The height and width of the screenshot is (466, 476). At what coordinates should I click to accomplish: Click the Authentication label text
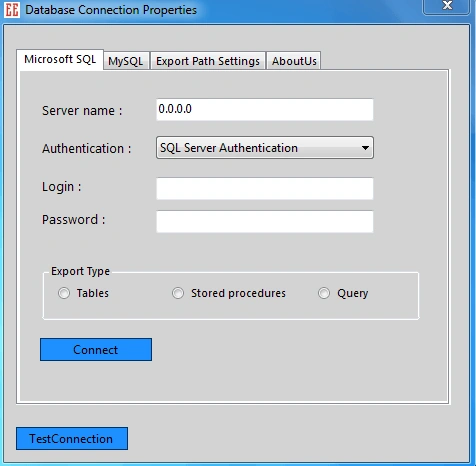[x=87, y=149]
